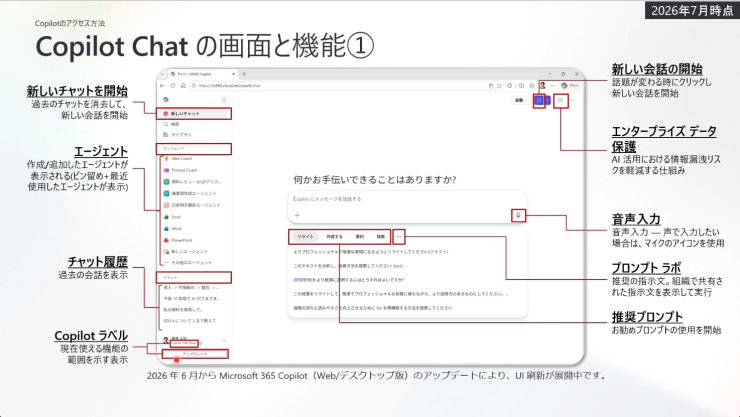Image resolution: width=740 pixels, height=417 pixels.
Task: Click the plus attach icon in the message box
Action: pyautogui.click(x=297, y=215)
